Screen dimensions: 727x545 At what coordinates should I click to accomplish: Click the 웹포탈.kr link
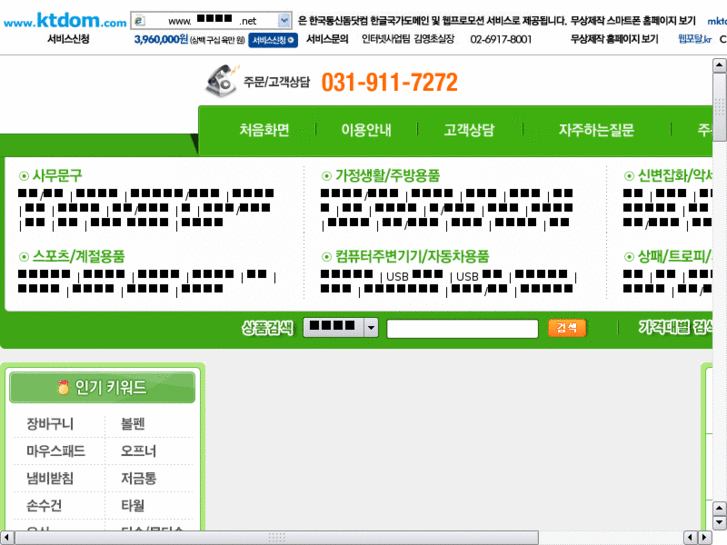695,39
